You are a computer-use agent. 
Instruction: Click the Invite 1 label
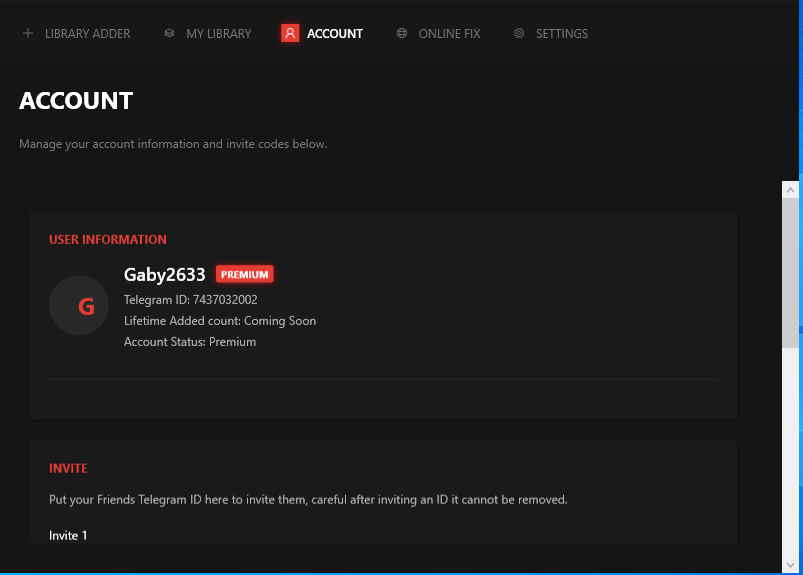[x=68, y=536]
